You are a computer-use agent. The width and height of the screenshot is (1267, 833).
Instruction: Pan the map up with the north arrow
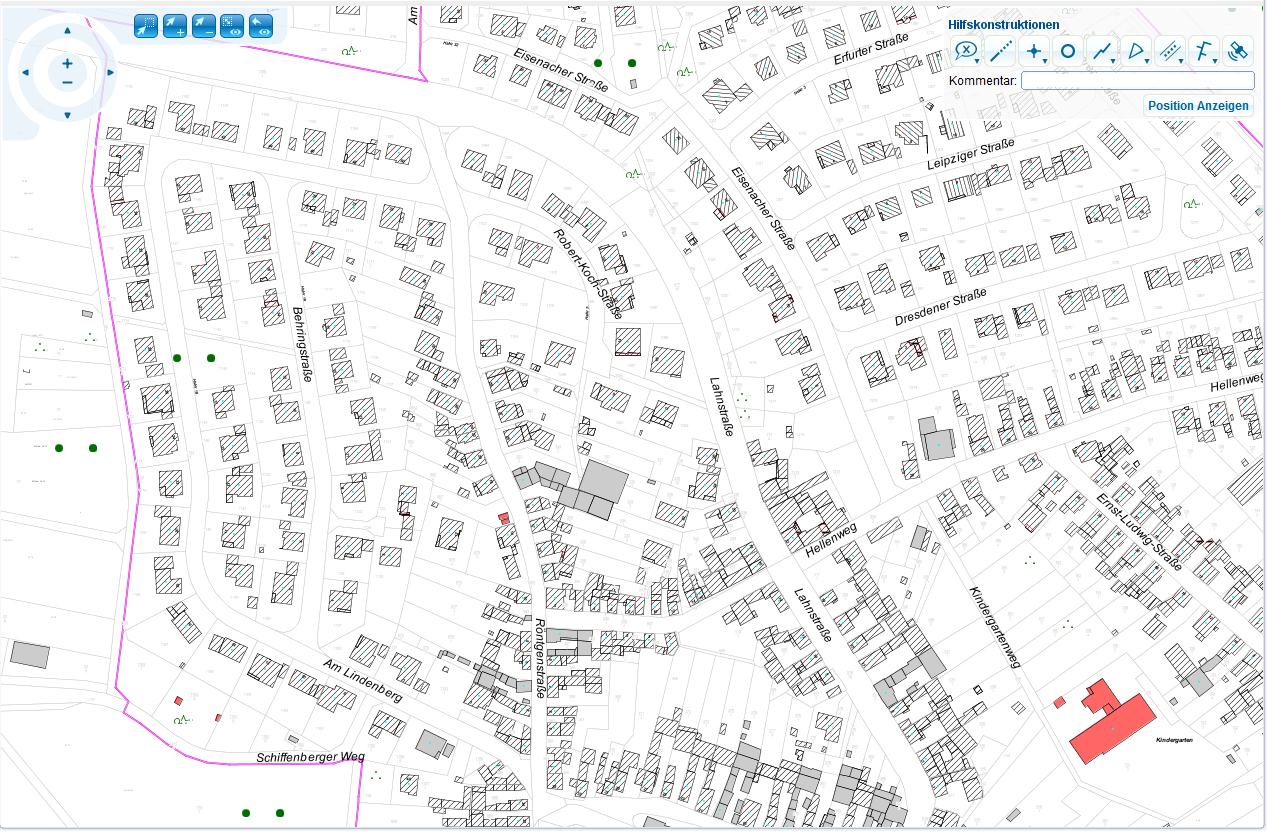pos(67,31)
